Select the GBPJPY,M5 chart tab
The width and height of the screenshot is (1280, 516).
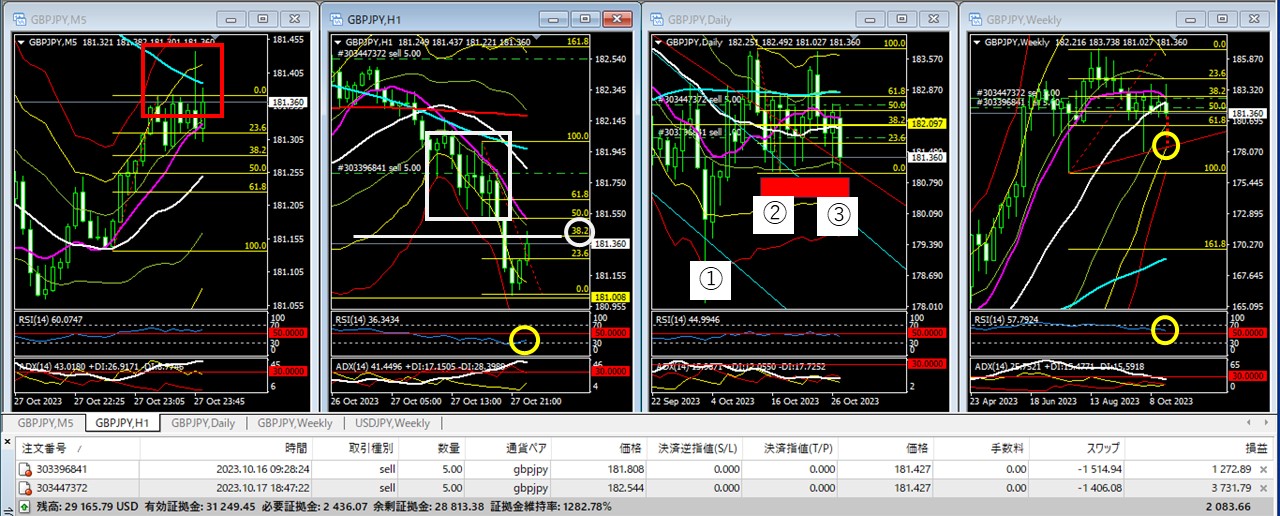[45, 424]
